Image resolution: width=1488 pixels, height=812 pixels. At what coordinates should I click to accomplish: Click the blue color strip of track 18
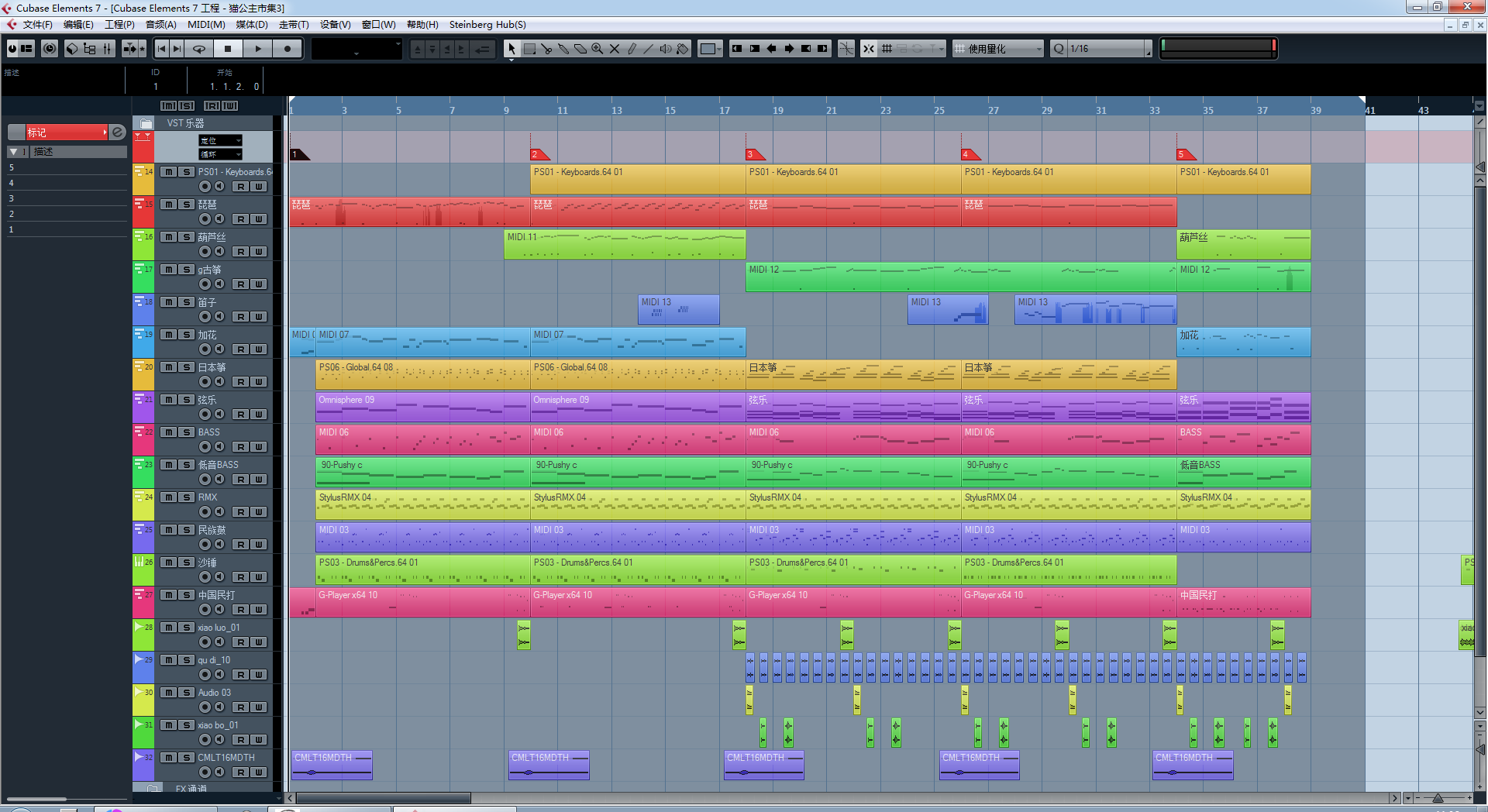(x=143, y=309)
